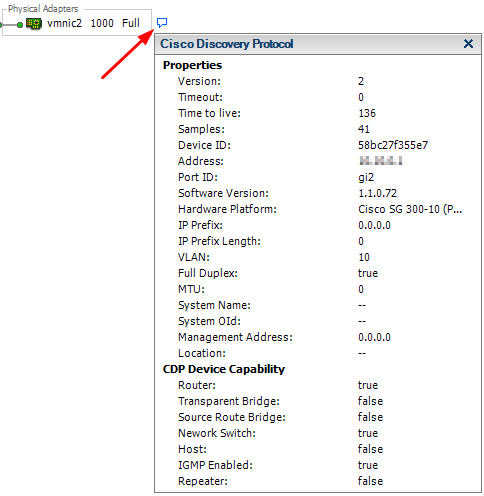Click the CDP Device Capability heading

tap(224, 369)
